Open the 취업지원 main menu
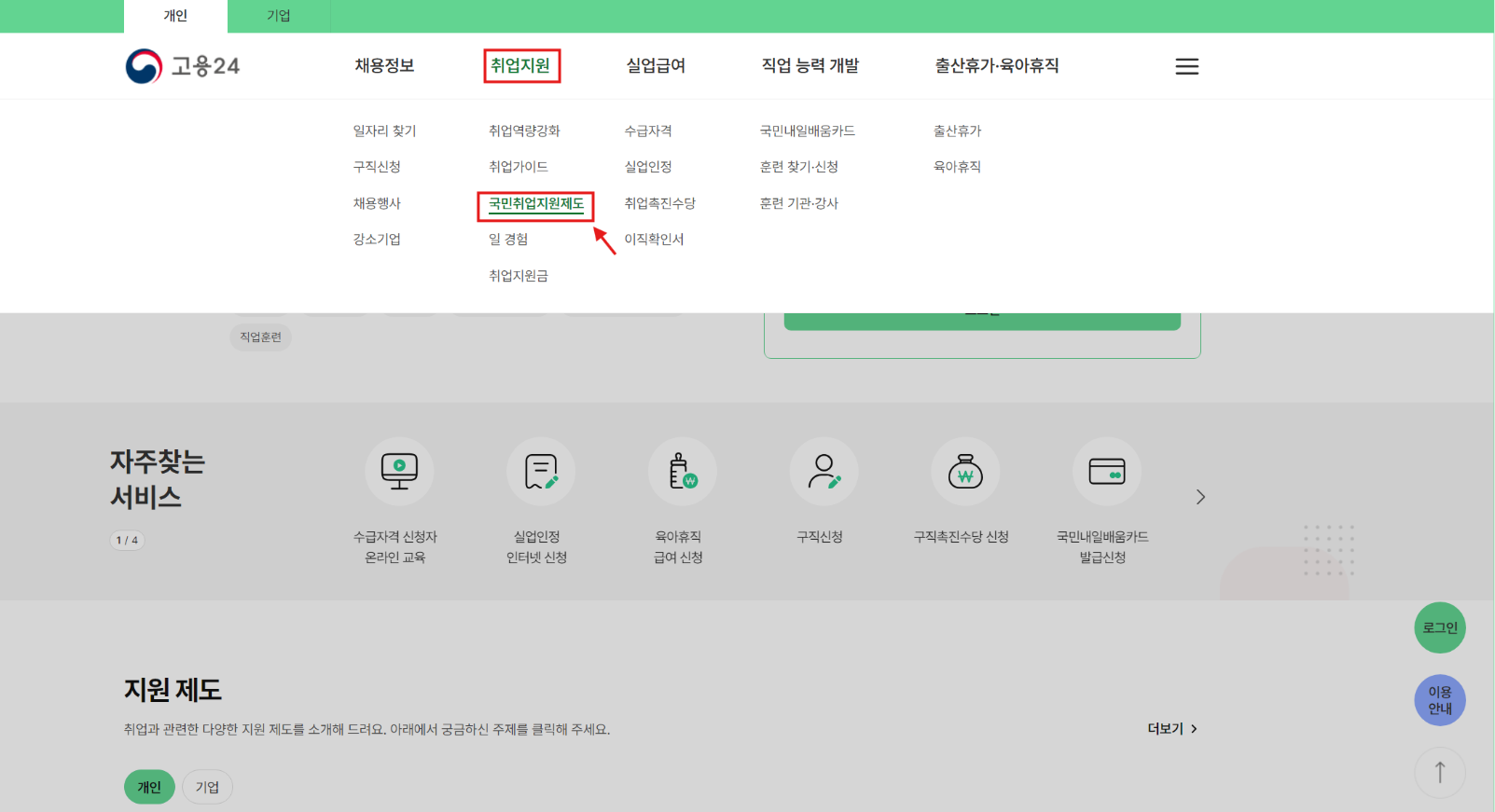1495x812 pixels. pos(521,65)
